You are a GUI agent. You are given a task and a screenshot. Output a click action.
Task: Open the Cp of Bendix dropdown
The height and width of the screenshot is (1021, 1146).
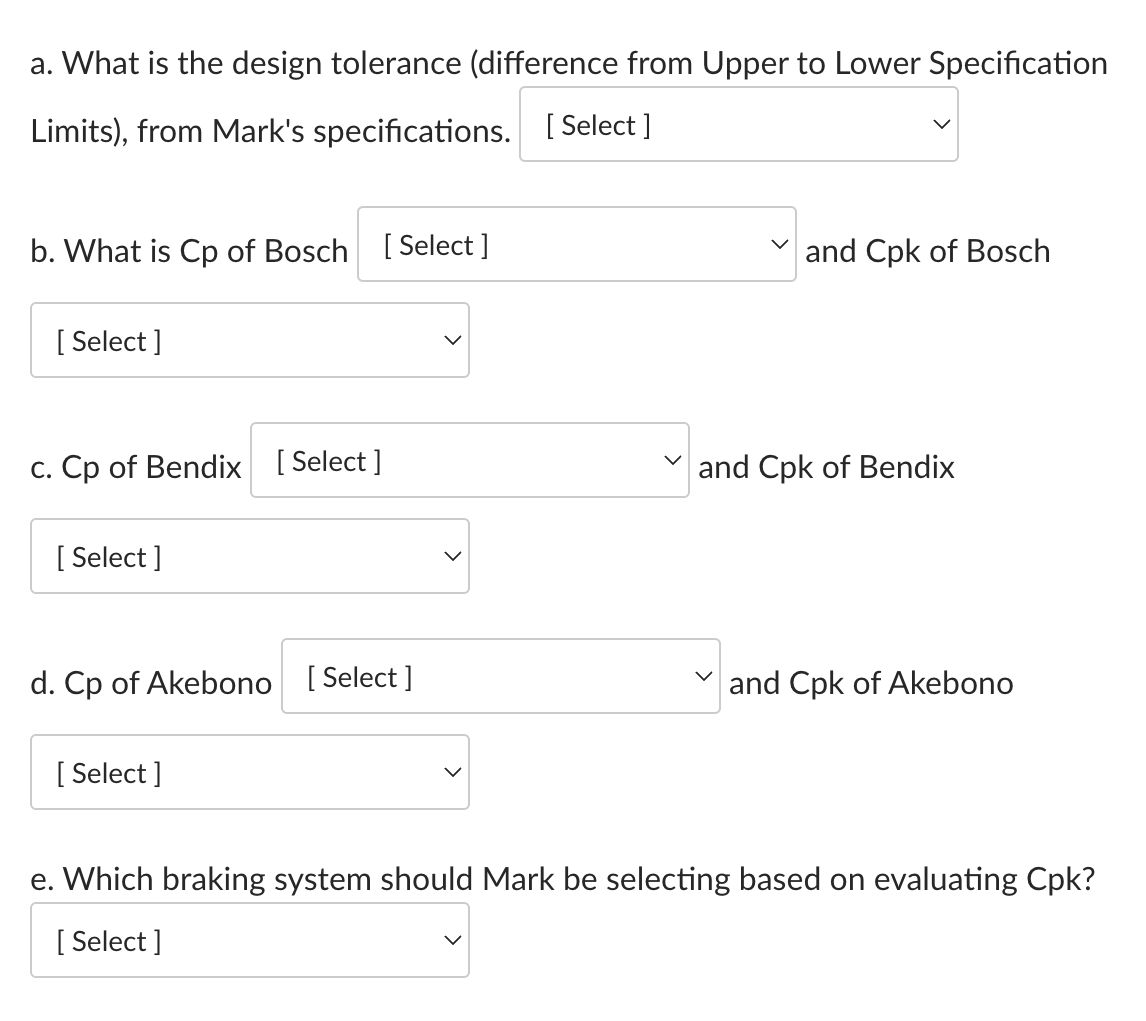tap(469, 461)
